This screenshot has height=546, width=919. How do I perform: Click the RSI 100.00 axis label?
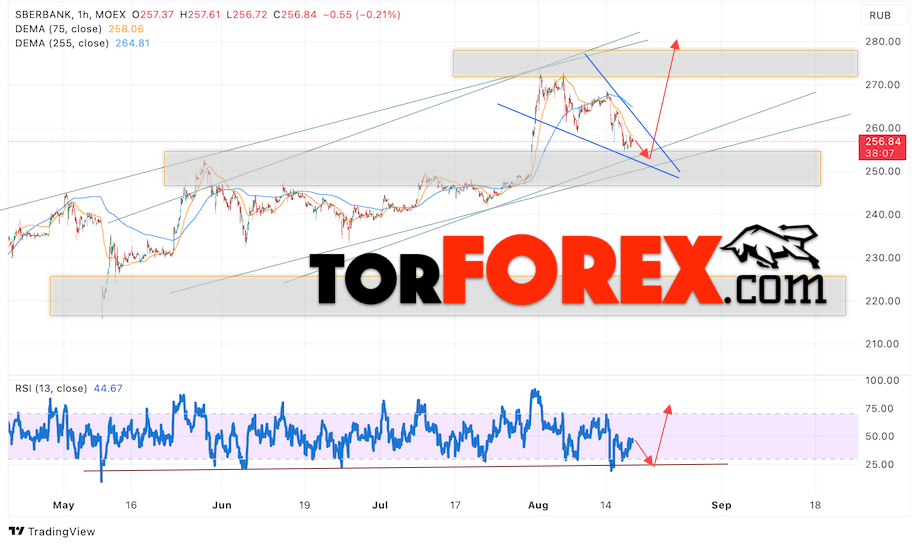click(x=882, y=380)
